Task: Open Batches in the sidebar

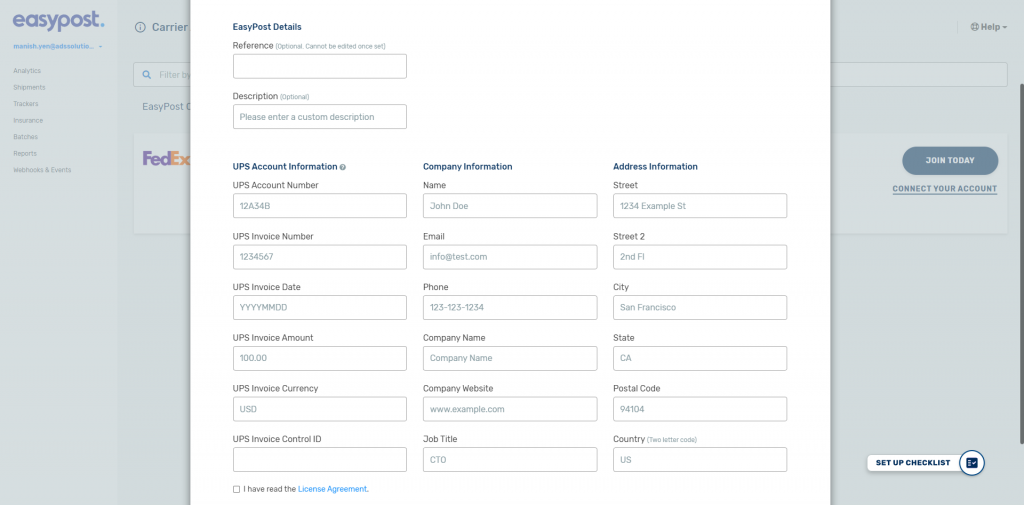Action: pyautogui.click(x=25, y=137)
